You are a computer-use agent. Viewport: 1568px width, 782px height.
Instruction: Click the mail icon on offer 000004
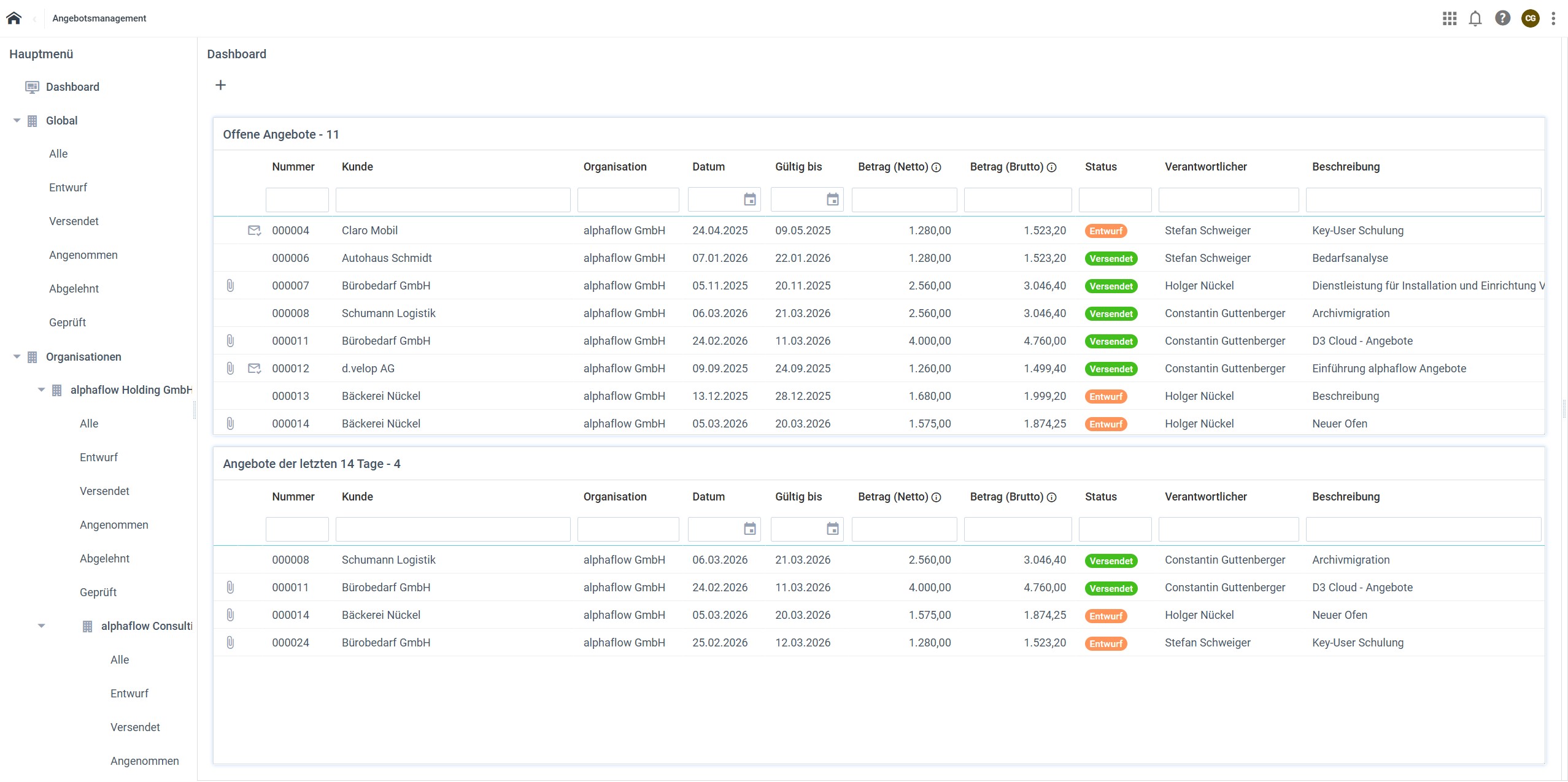coord(254,231)
